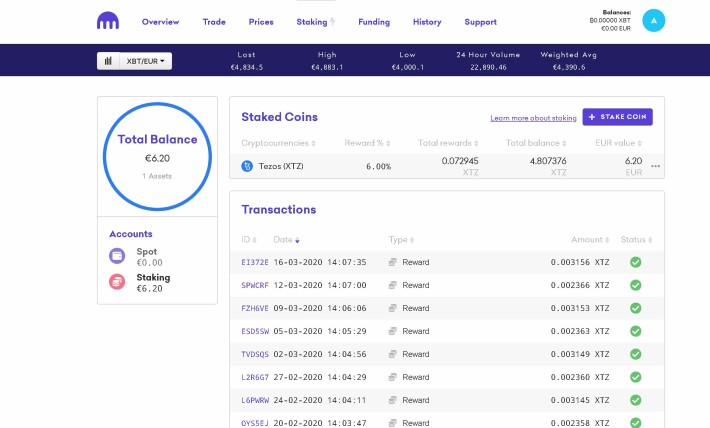The image size is (710, 428).
Task: Click the Staking lightning bolt icon
Action: point(332,22)
